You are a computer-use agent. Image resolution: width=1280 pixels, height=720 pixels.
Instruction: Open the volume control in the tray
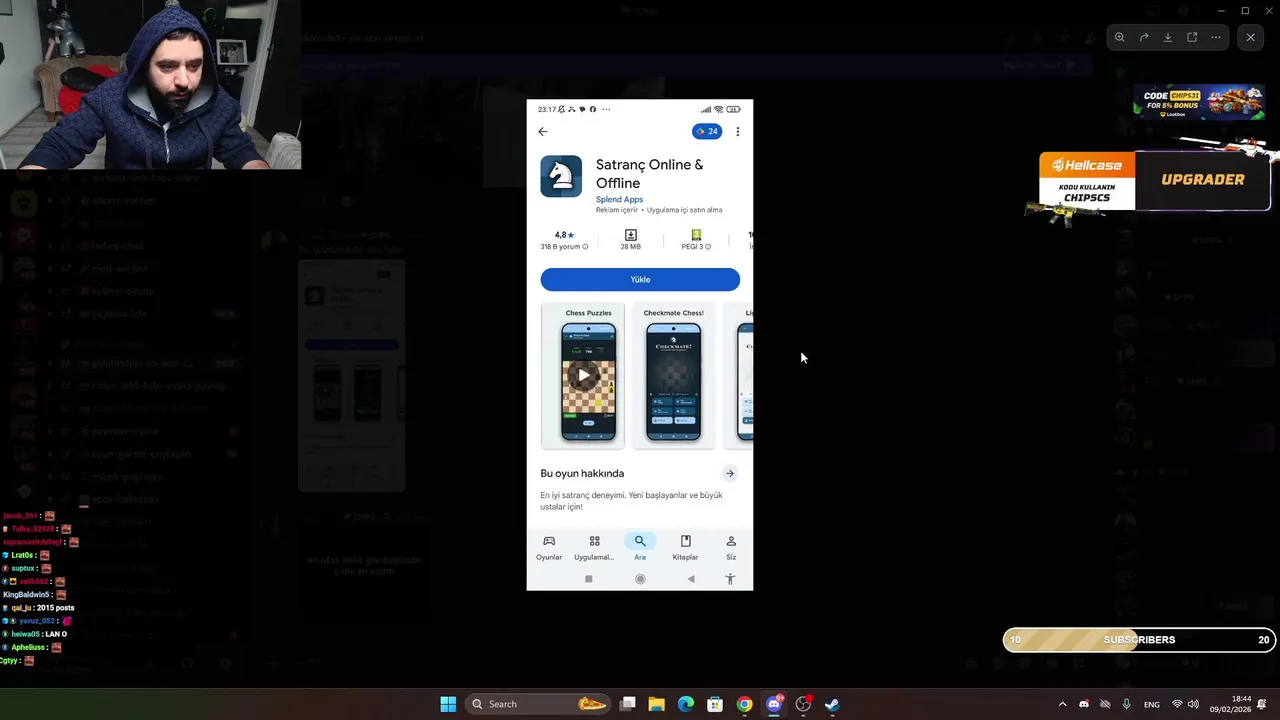pyautogui.click(x=1193, y=704)
